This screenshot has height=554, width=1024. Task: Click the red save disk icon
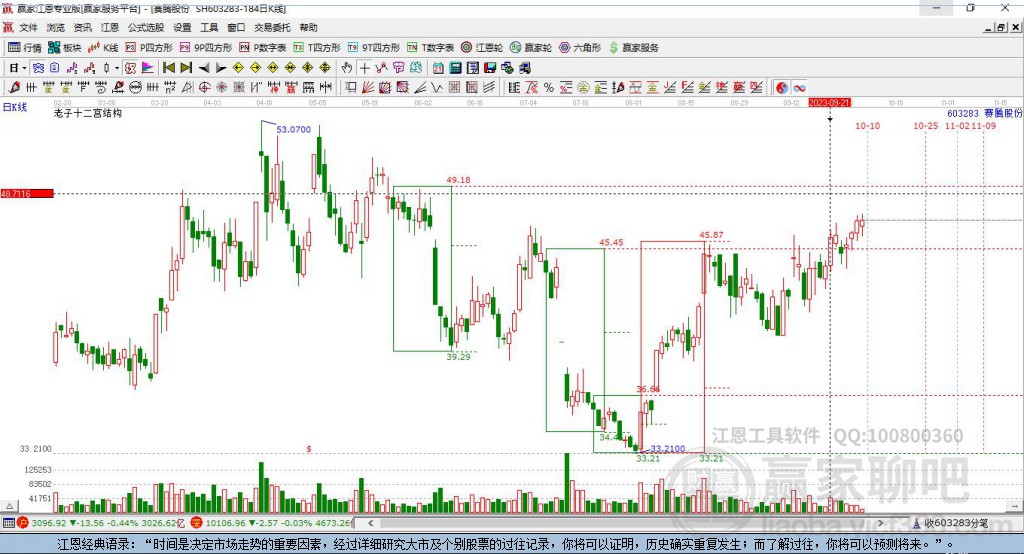tap(490, 68)
